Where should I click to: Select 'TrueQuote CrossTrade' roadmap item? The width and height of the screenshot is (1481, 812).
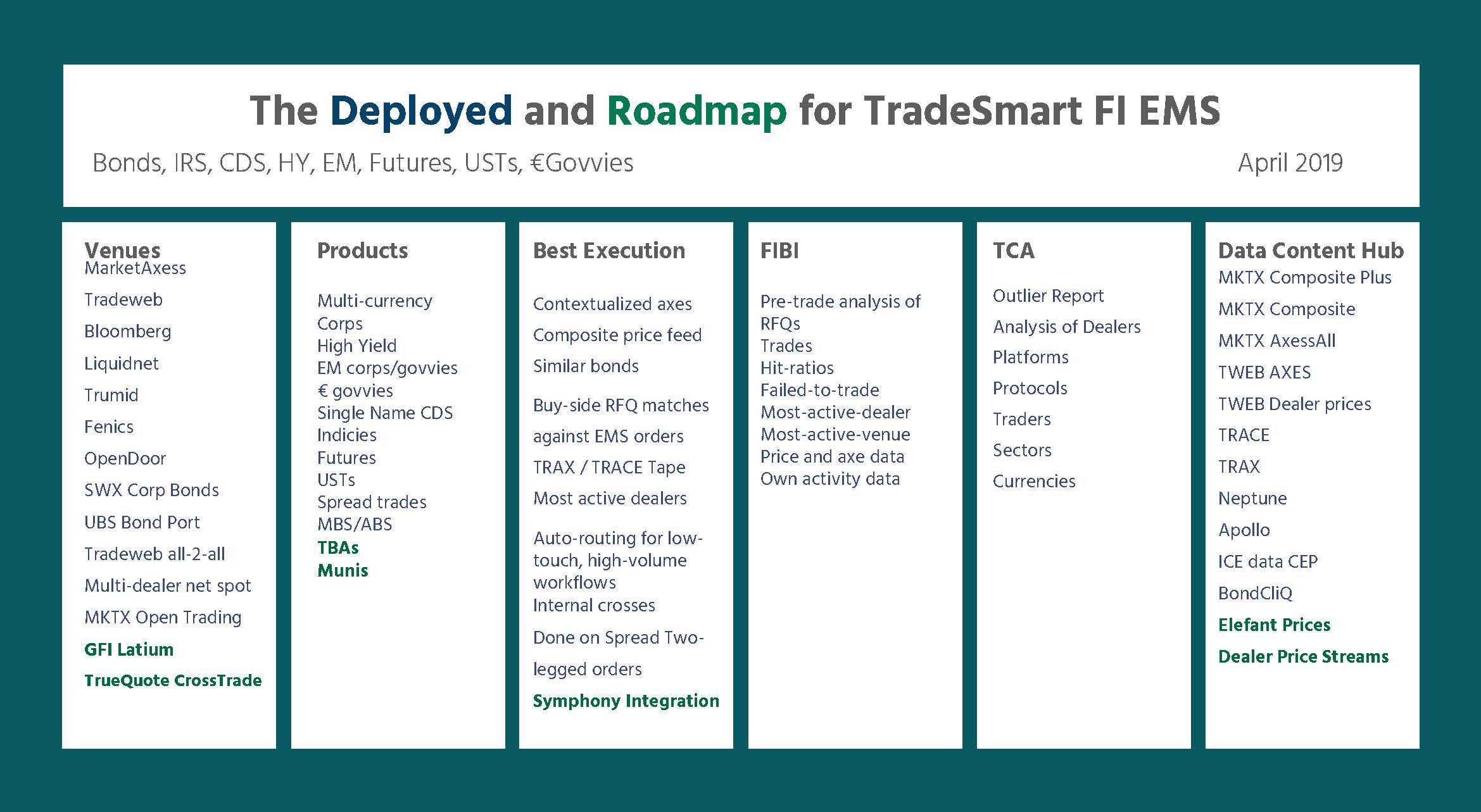(x=173, y=681)
